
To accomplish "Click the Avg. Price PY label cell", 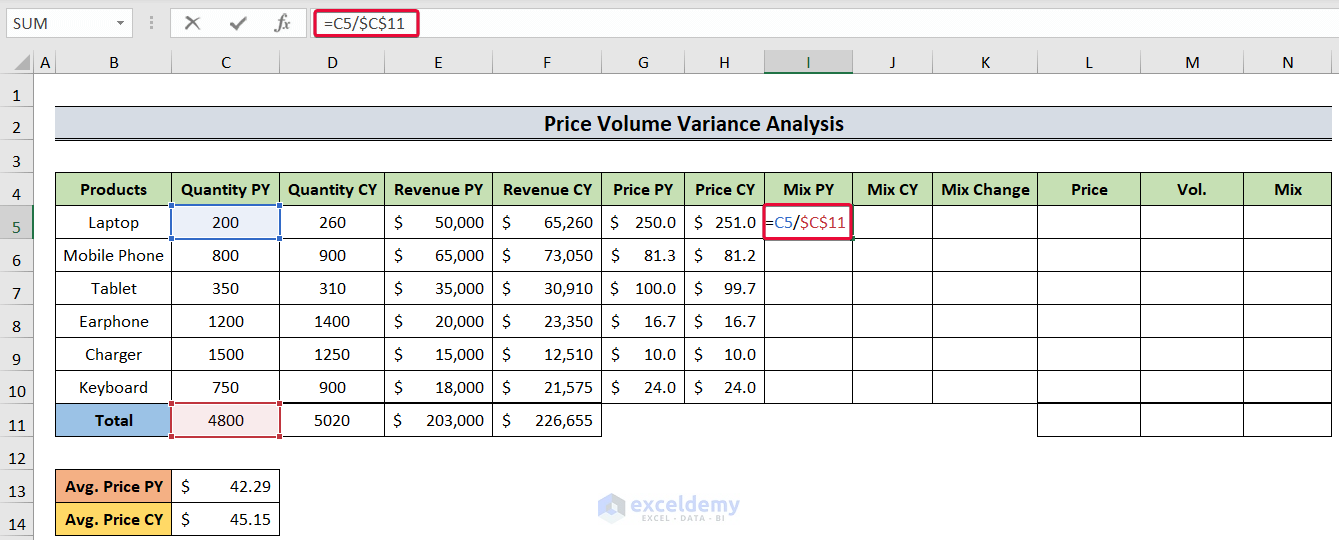I will click(113, 487).
